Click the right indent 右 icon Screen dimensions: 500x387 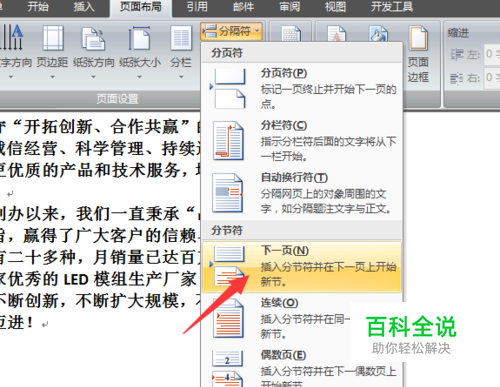(457, 78)
